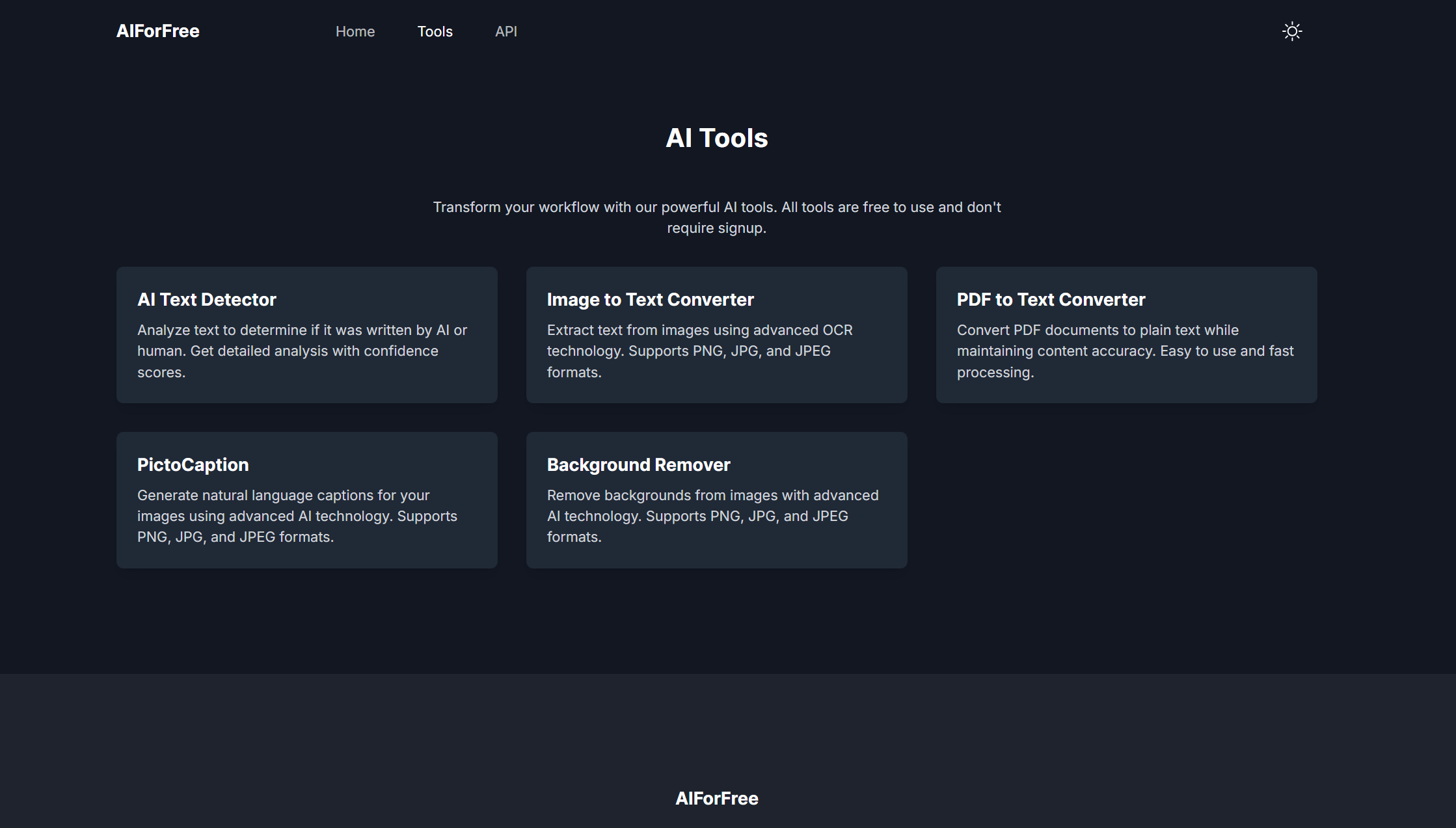Click the PDF to Text Converter heading
This screenshot has height=828, width=1456.
click(1051, 299)
